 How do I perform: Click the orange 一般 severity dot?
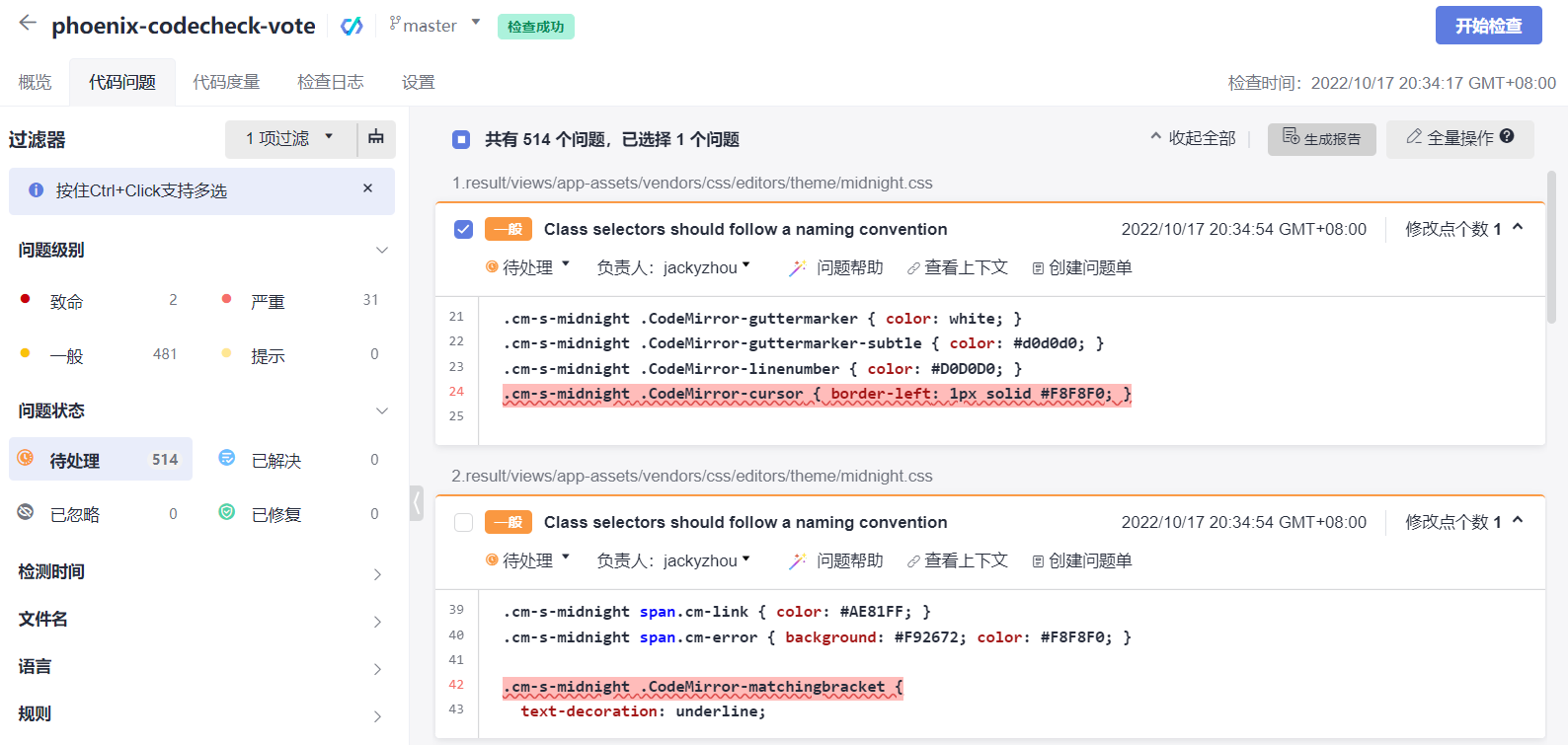25,353
